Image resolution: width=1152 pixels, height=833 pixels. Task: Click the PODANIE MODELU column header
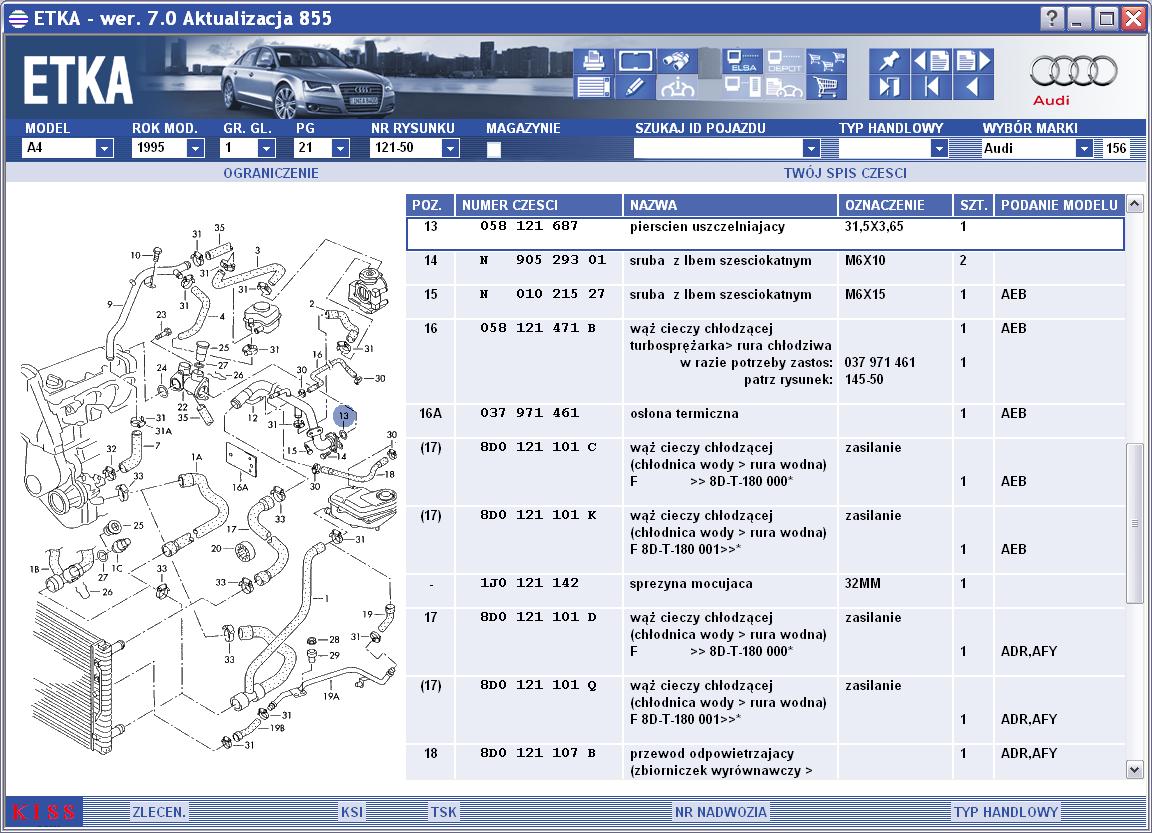pyautogui.click(x=1059, y=205)
